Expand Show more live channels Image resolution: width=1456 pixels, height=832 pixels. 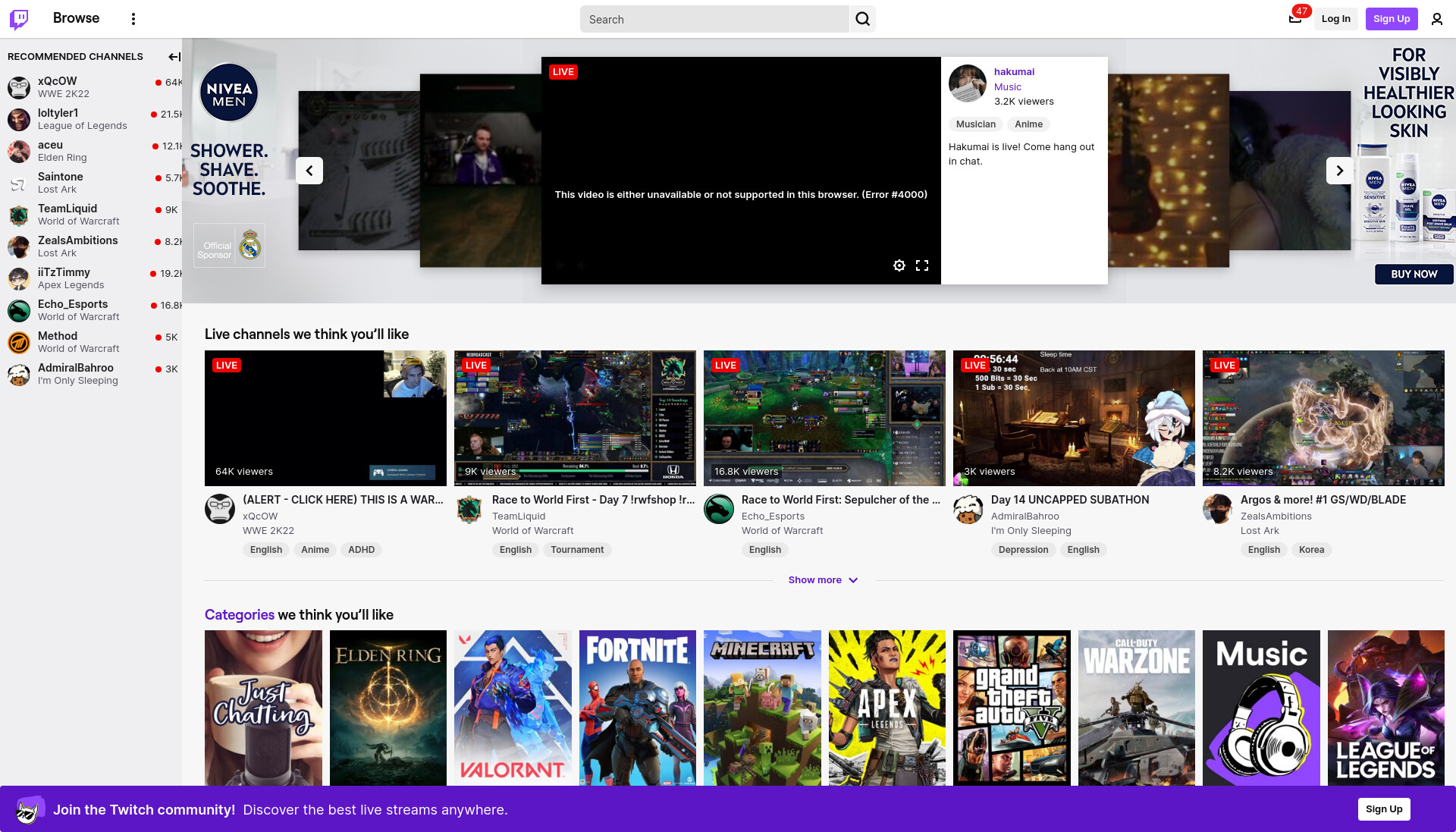824,580
